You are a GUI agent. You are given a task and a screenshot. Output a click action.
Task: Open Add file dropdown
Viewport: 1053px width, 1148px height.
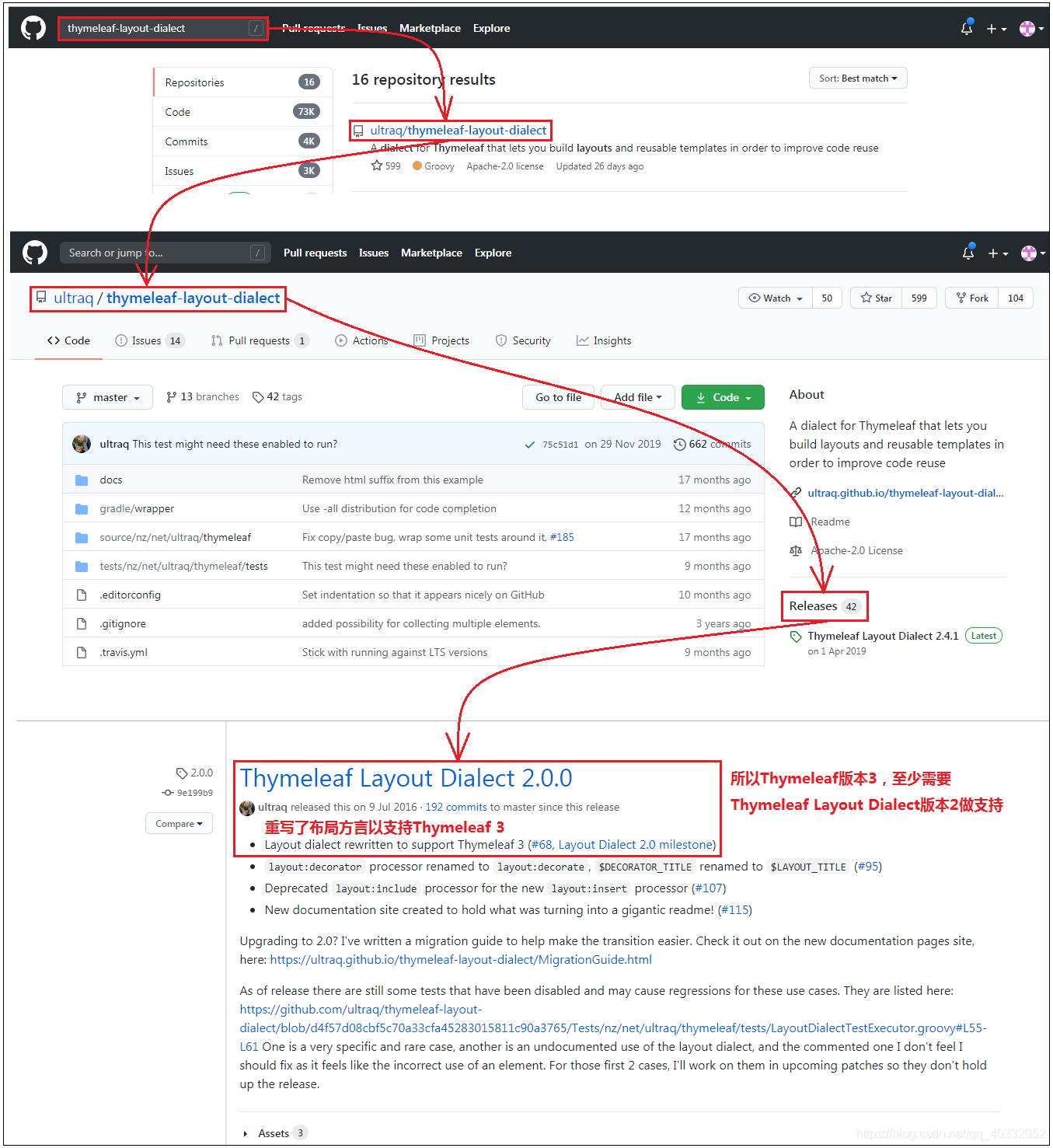tap(638, 397)
